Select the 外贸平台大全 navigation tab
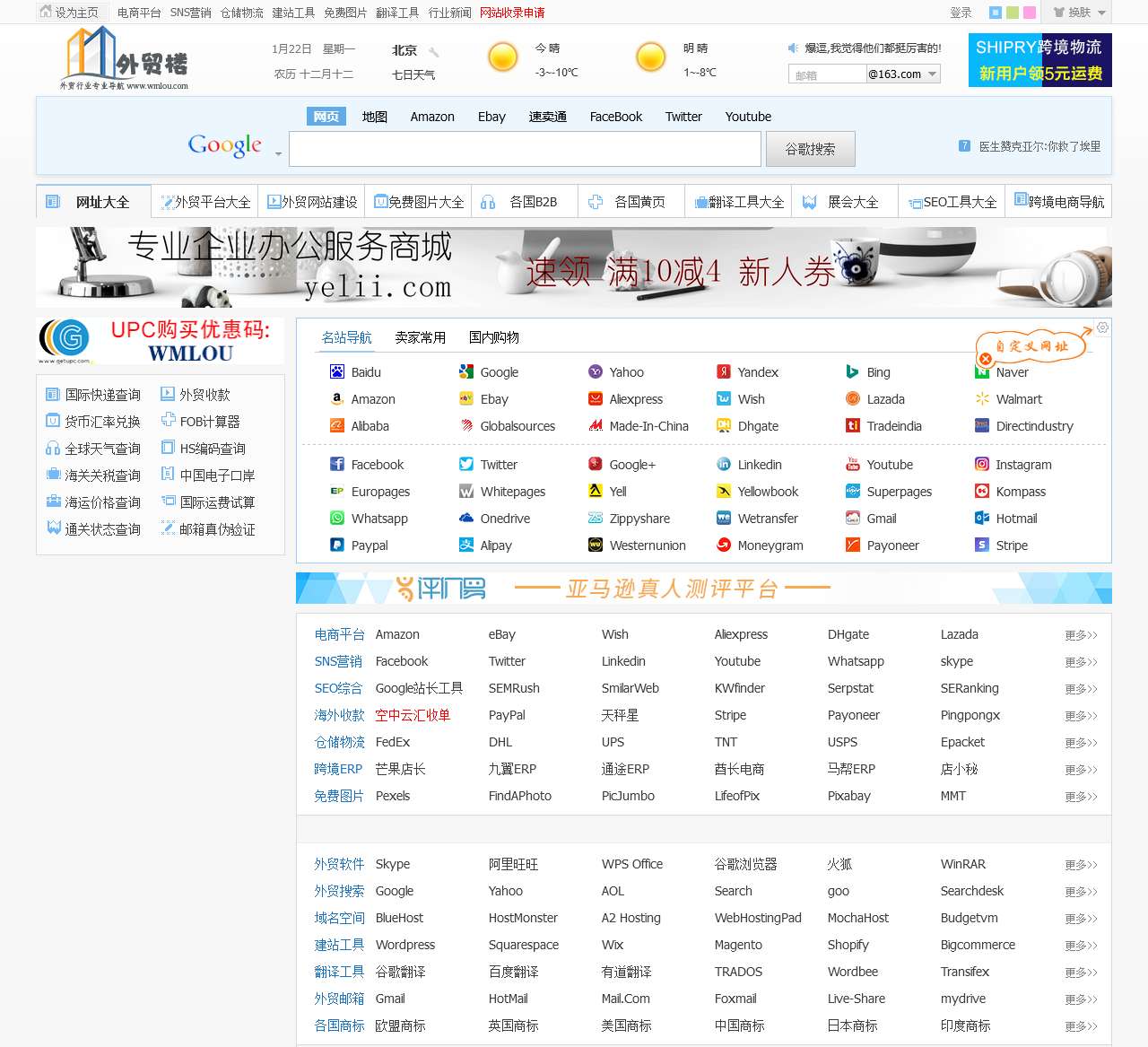Screen dimensions: 1148x1047 point(204,202)
